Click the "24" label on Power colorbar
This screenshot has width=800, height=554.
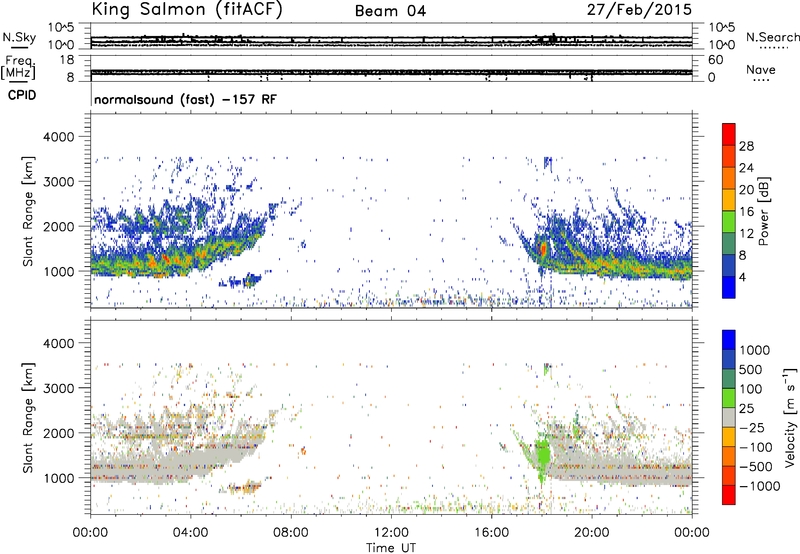click(746, 168)
